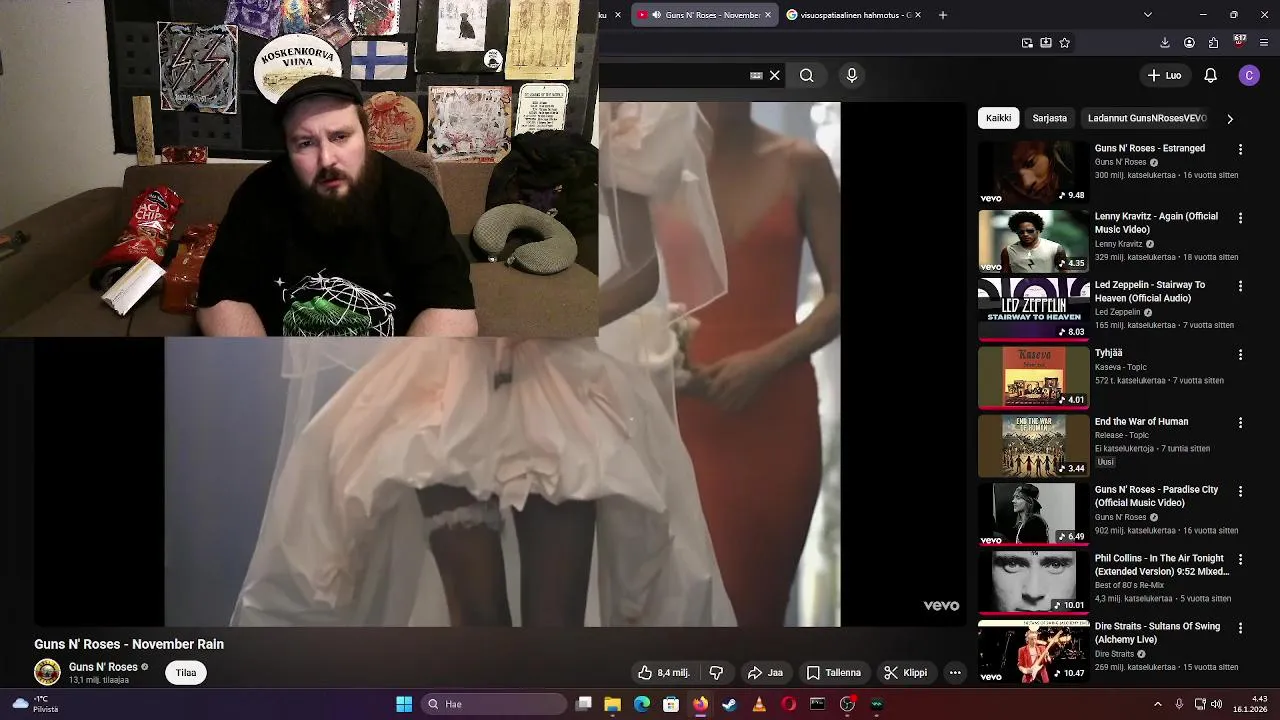Open the browser profile account icon
The width and height of the screenshot is (1280, 720).
pos(1189,43)
